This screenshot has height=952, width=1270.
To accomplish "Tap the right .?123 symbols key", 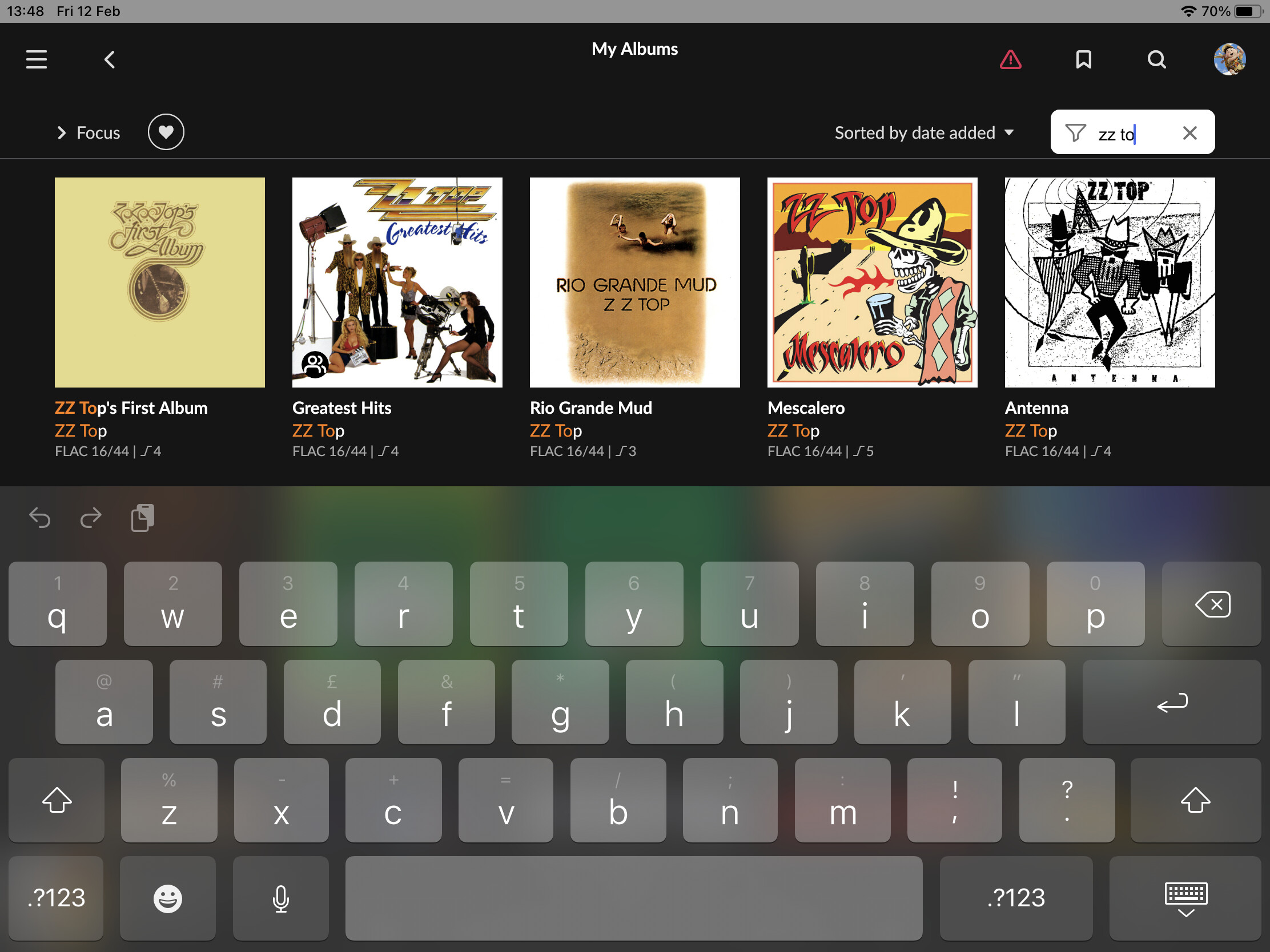I will click(x=1016, y=898).
